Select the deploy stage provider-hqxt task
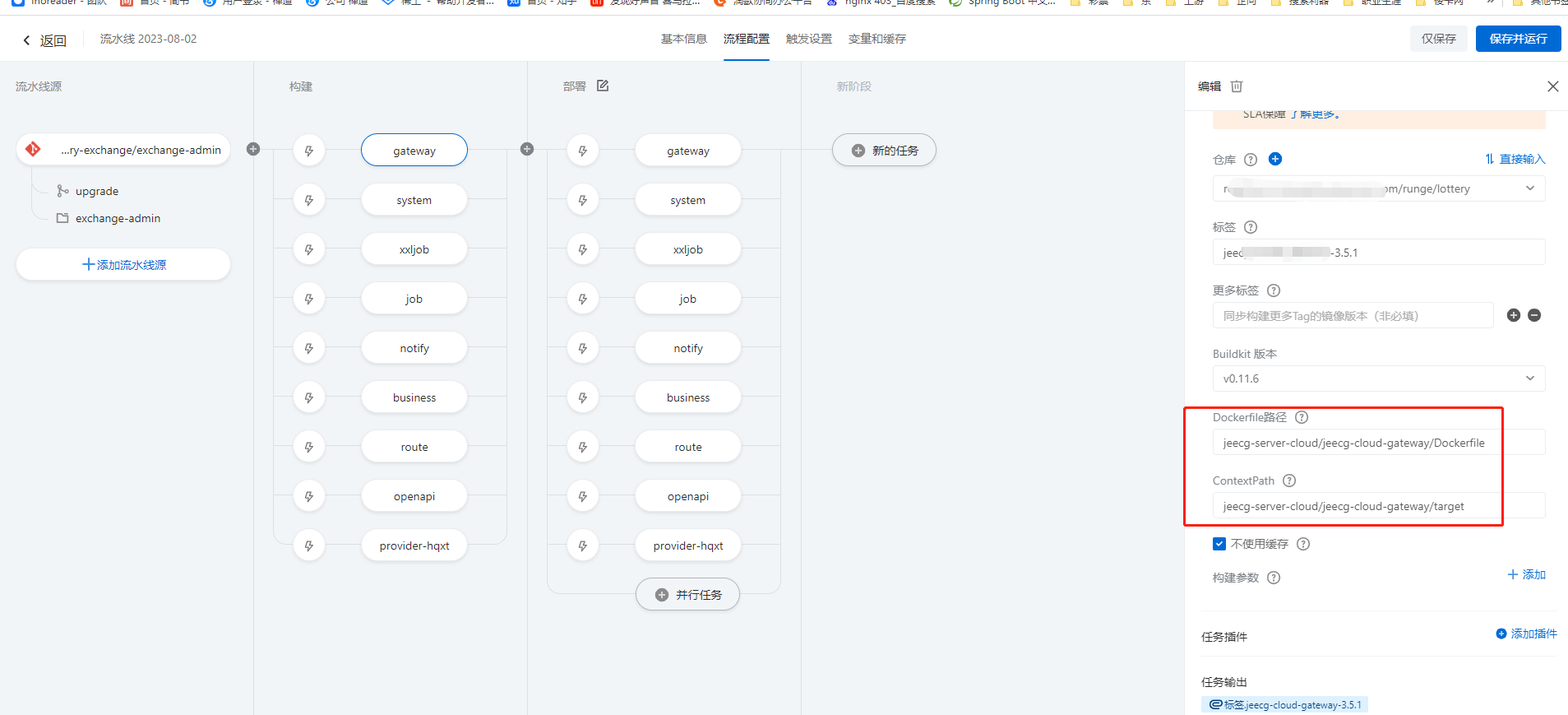This screenshot has width=1568, height=715. 688,546
